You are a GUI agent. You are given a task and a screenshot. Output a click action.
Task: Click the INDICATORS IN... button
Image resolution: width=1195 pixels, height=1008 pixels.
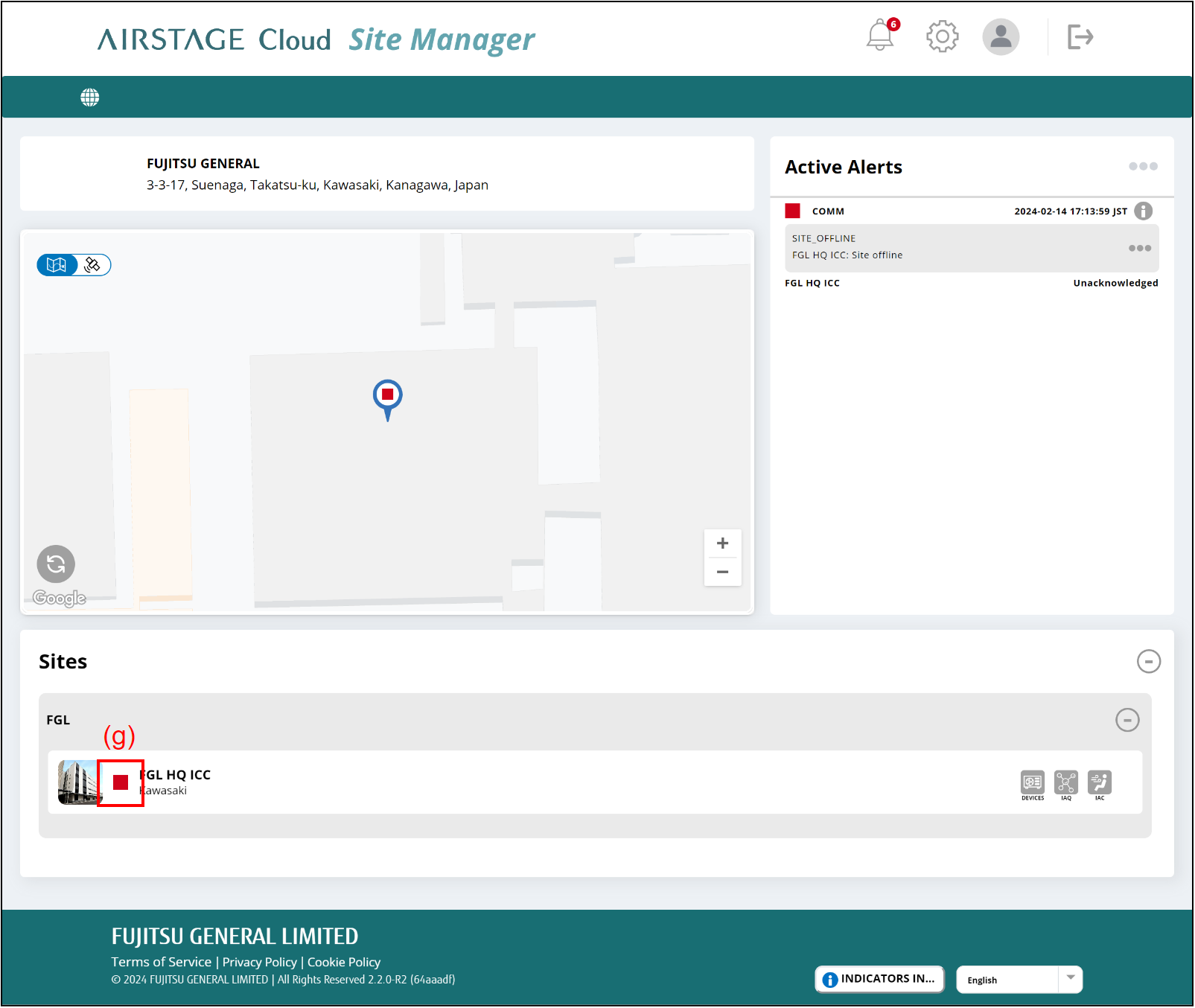click(878, 979)
